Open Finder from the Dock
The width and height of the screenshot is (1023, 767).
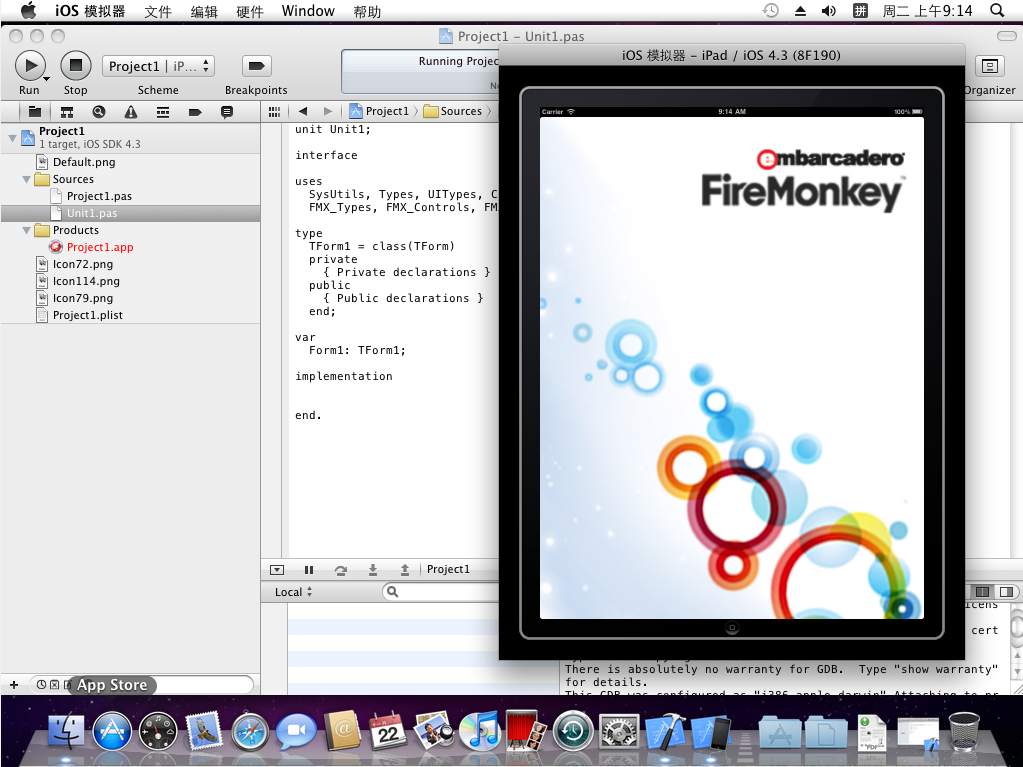(x=66, y=731)
